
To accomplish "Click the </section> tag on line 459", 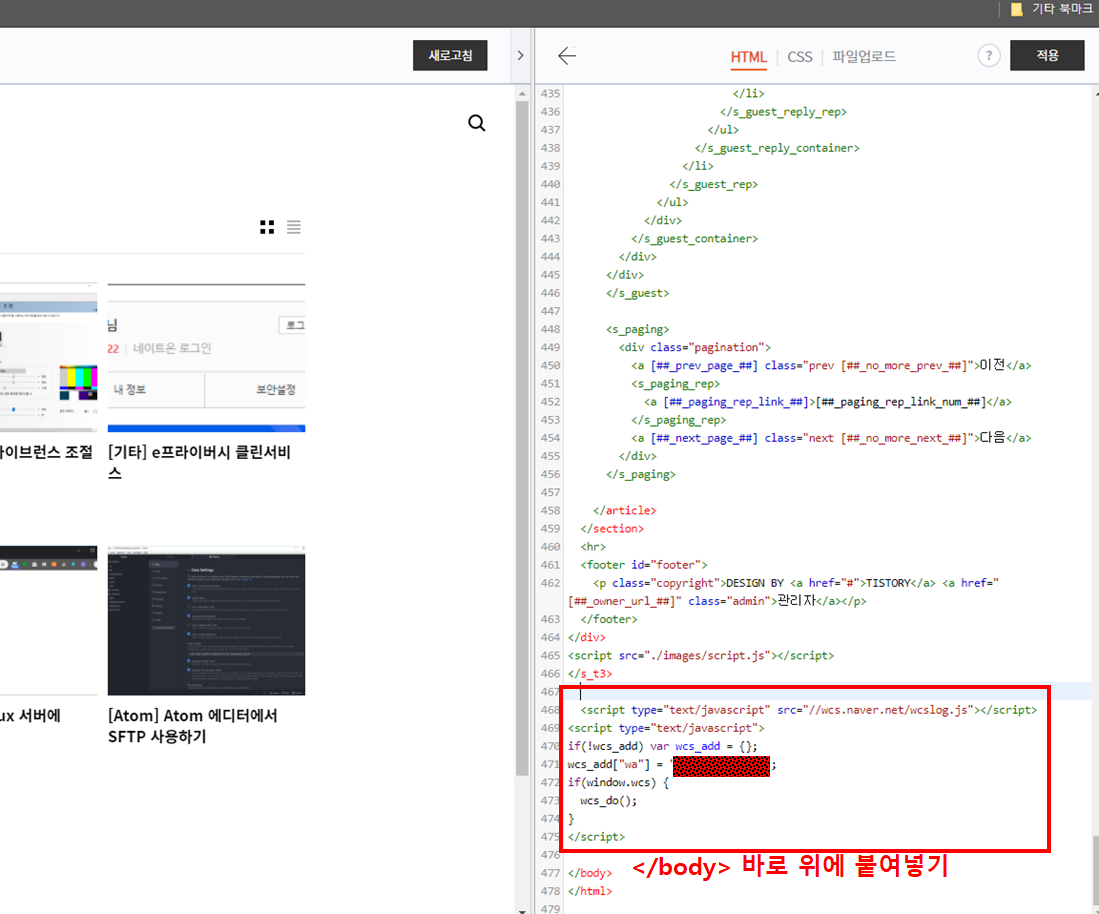I will (x=612, y=528).
